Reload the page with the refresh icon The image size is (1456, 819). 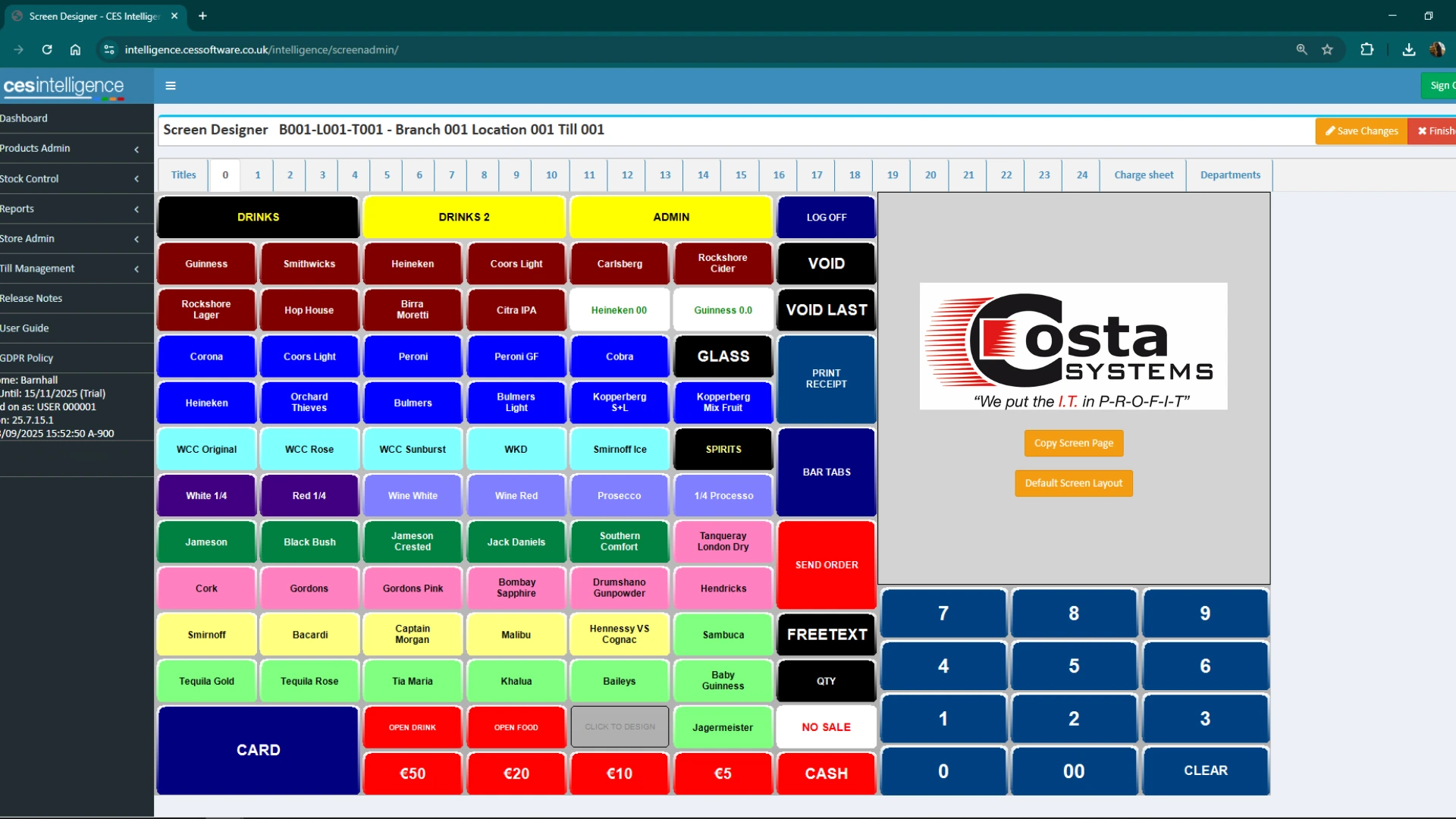[47, 49]
